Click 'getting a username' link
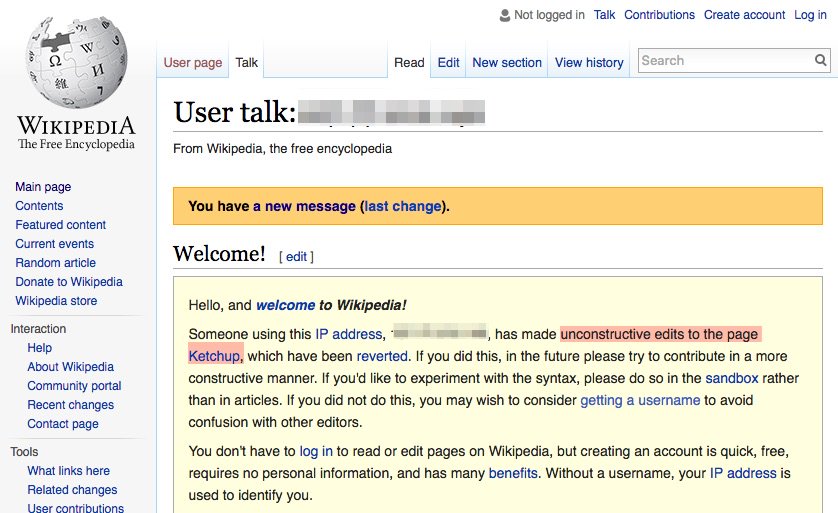 [640, 400]
